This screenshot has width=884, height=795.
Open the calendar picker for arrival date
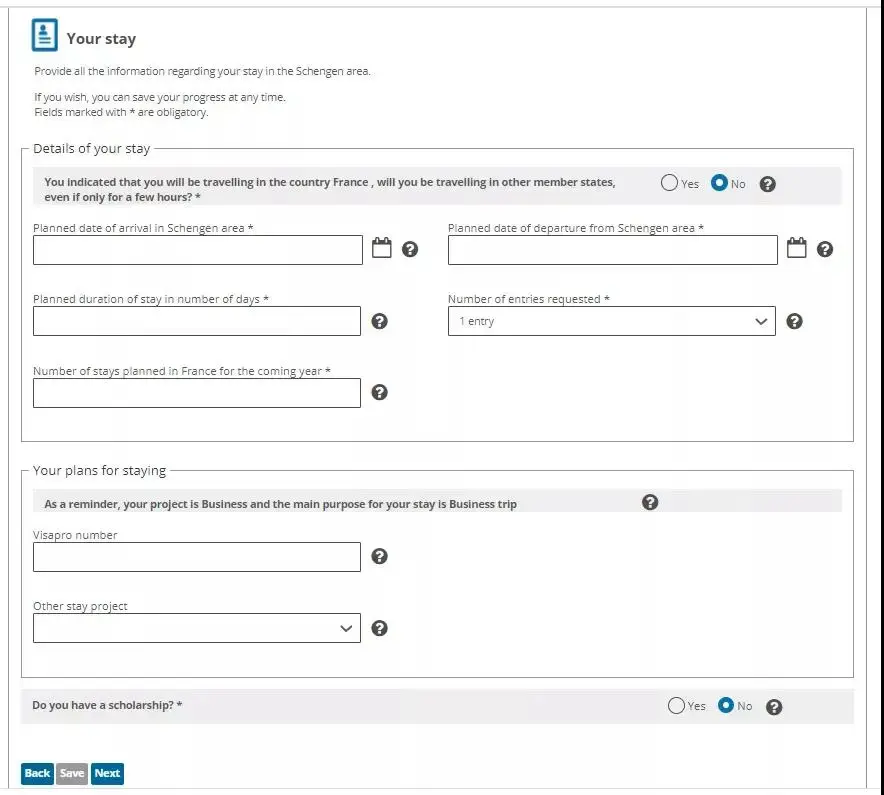(381, 248)
